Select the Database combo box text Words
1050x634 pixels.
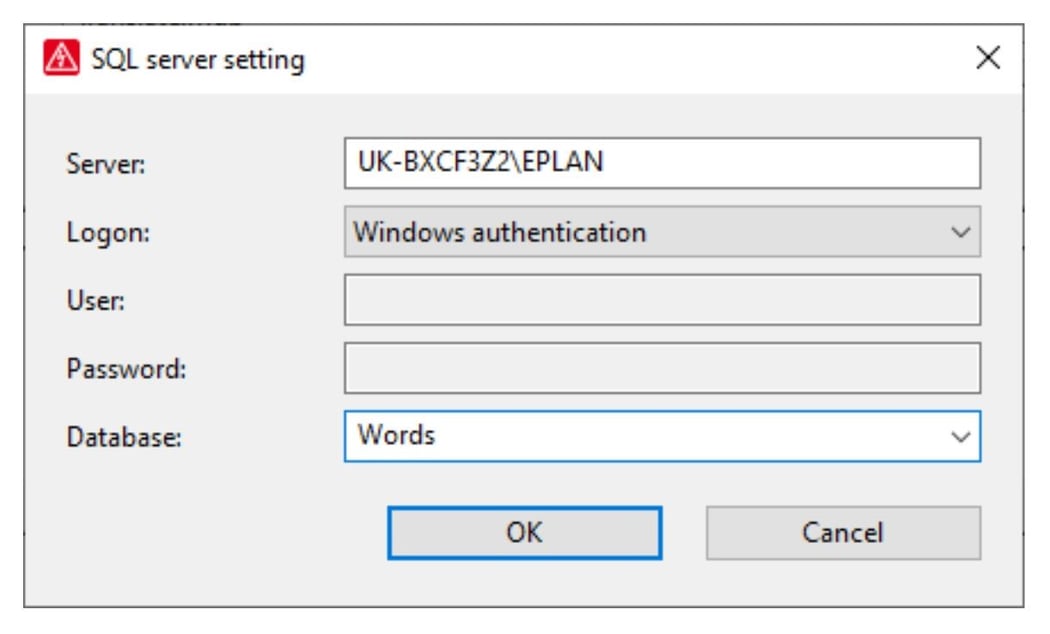[x=397, y=436]
